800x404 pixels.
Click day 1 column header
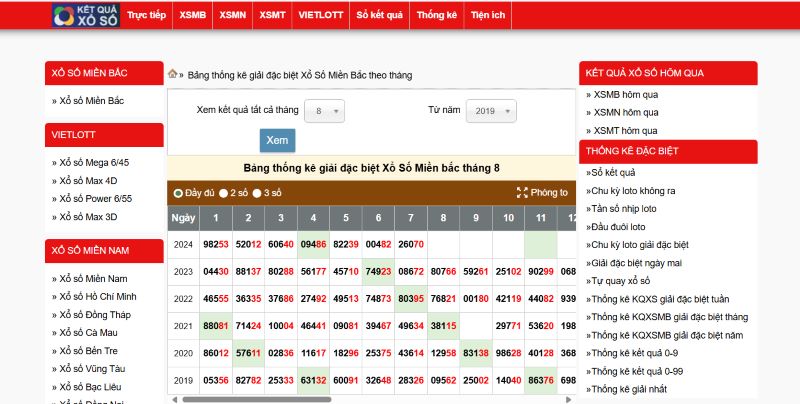[x=215, y=218]
